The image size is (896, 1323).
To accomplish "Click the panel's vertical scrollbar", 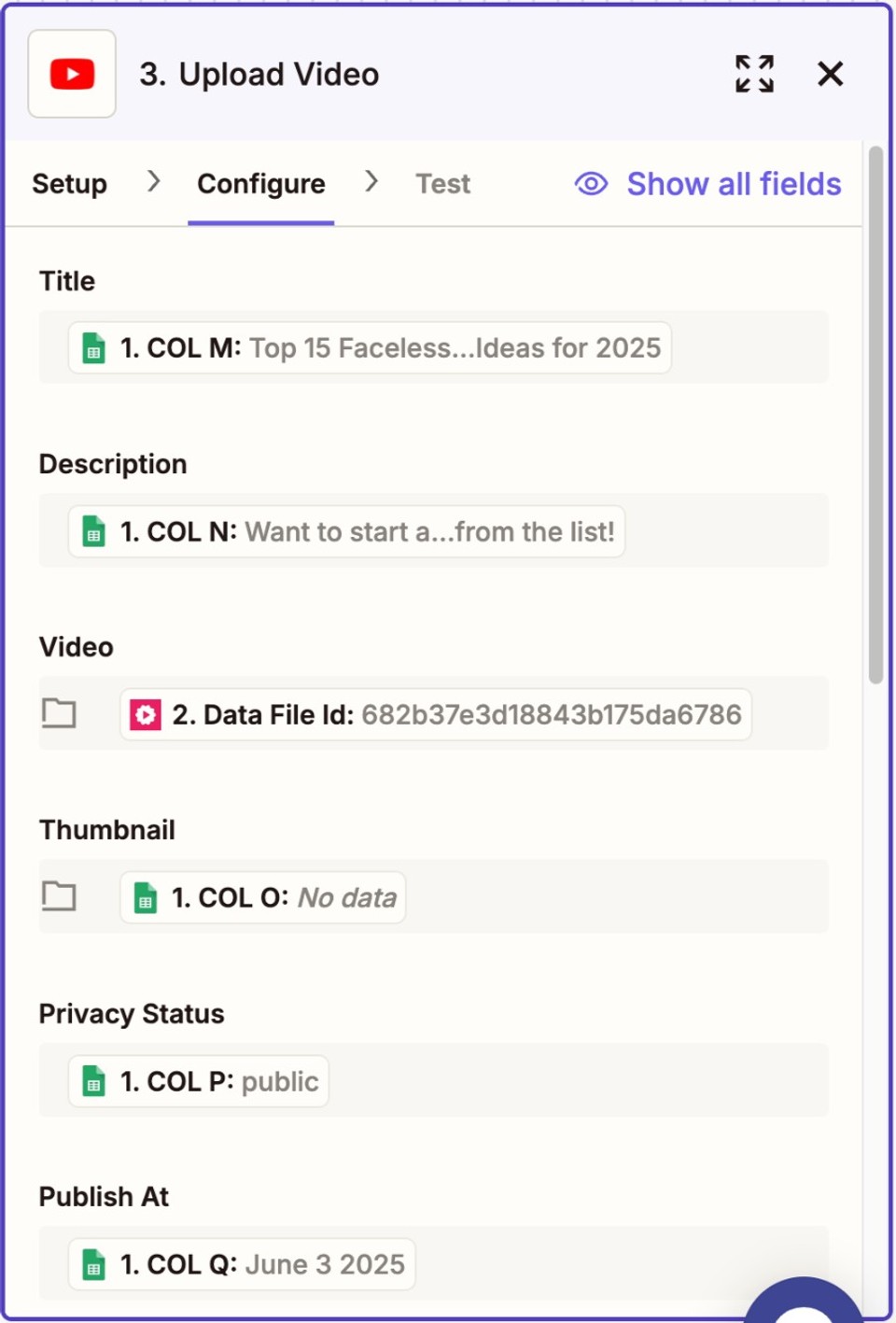I will pos(875,415).
